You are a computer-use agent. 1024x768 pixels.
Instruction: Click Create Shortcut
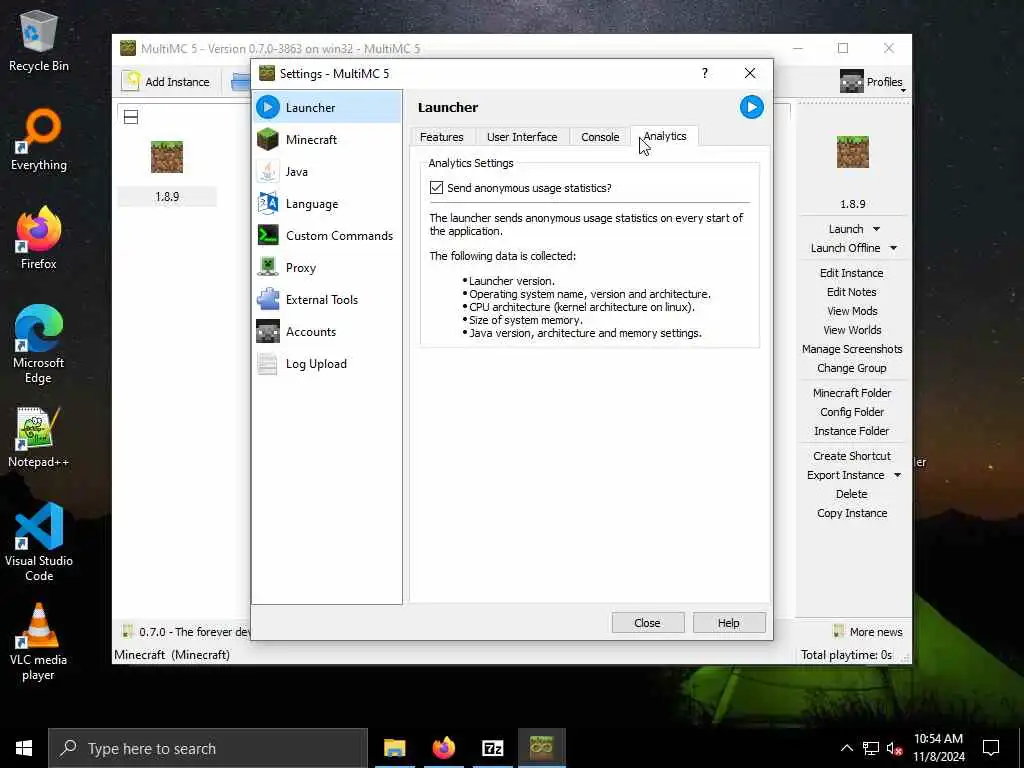[852, 456]
